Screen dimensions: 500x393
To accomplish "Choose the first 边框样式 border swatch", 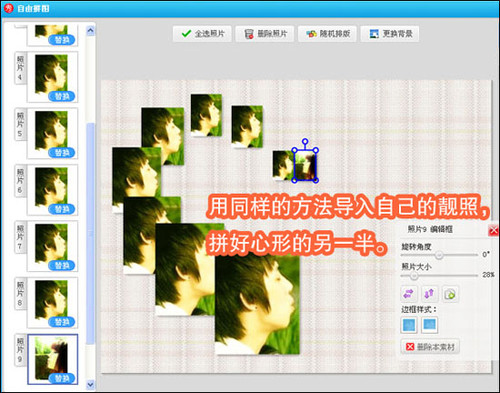I will (409, 325).
